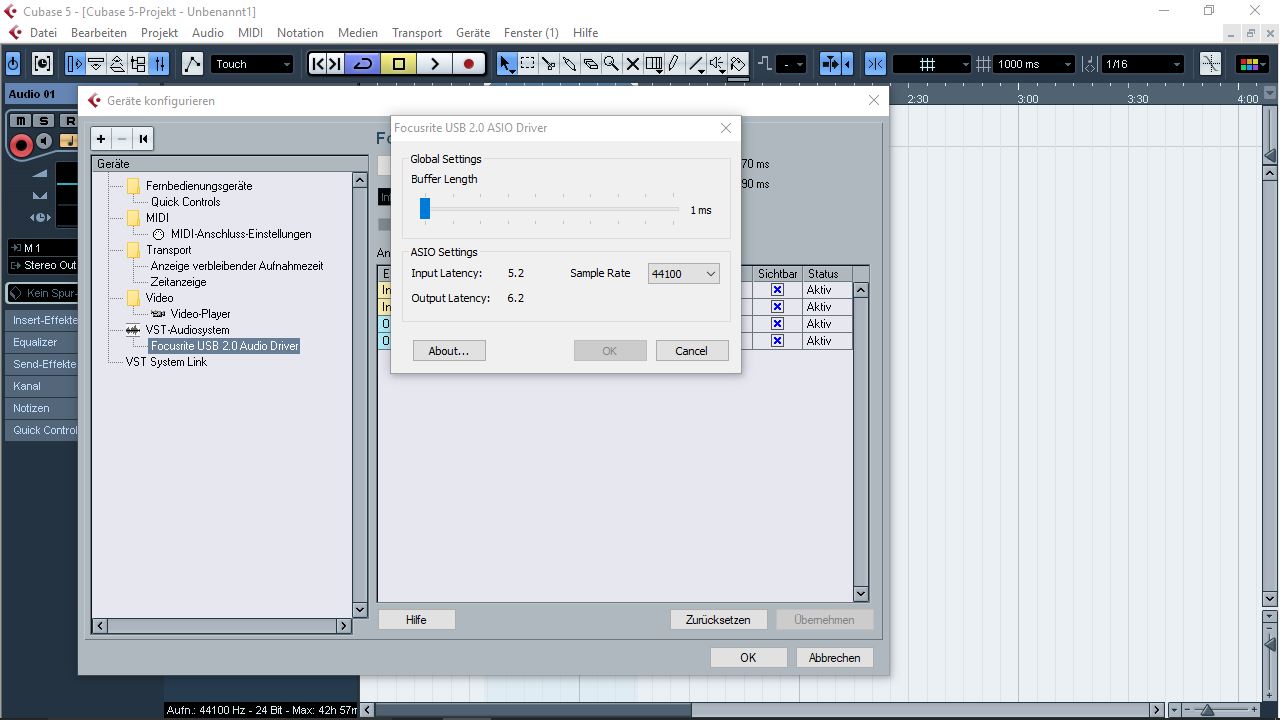Viewport: 1280px width, 720px height.
Task: Select the Split scissors tool
Action: pos(549,64)
